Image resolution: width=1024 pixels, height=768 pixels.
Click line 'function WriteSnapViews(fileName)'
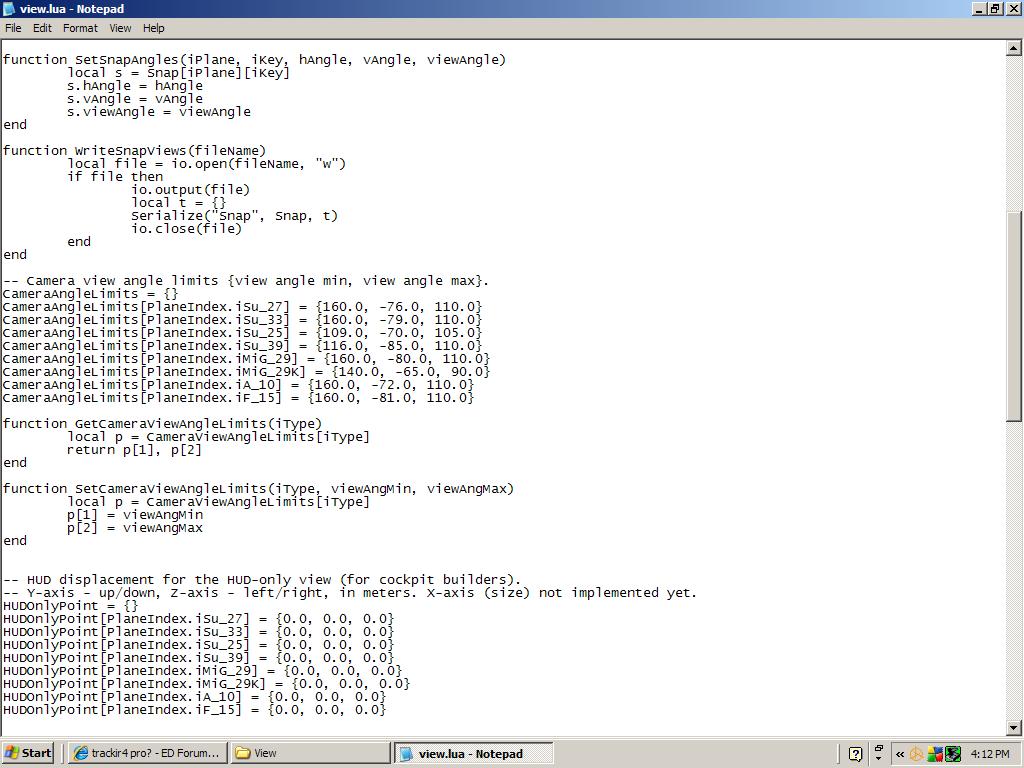point(134,151)
